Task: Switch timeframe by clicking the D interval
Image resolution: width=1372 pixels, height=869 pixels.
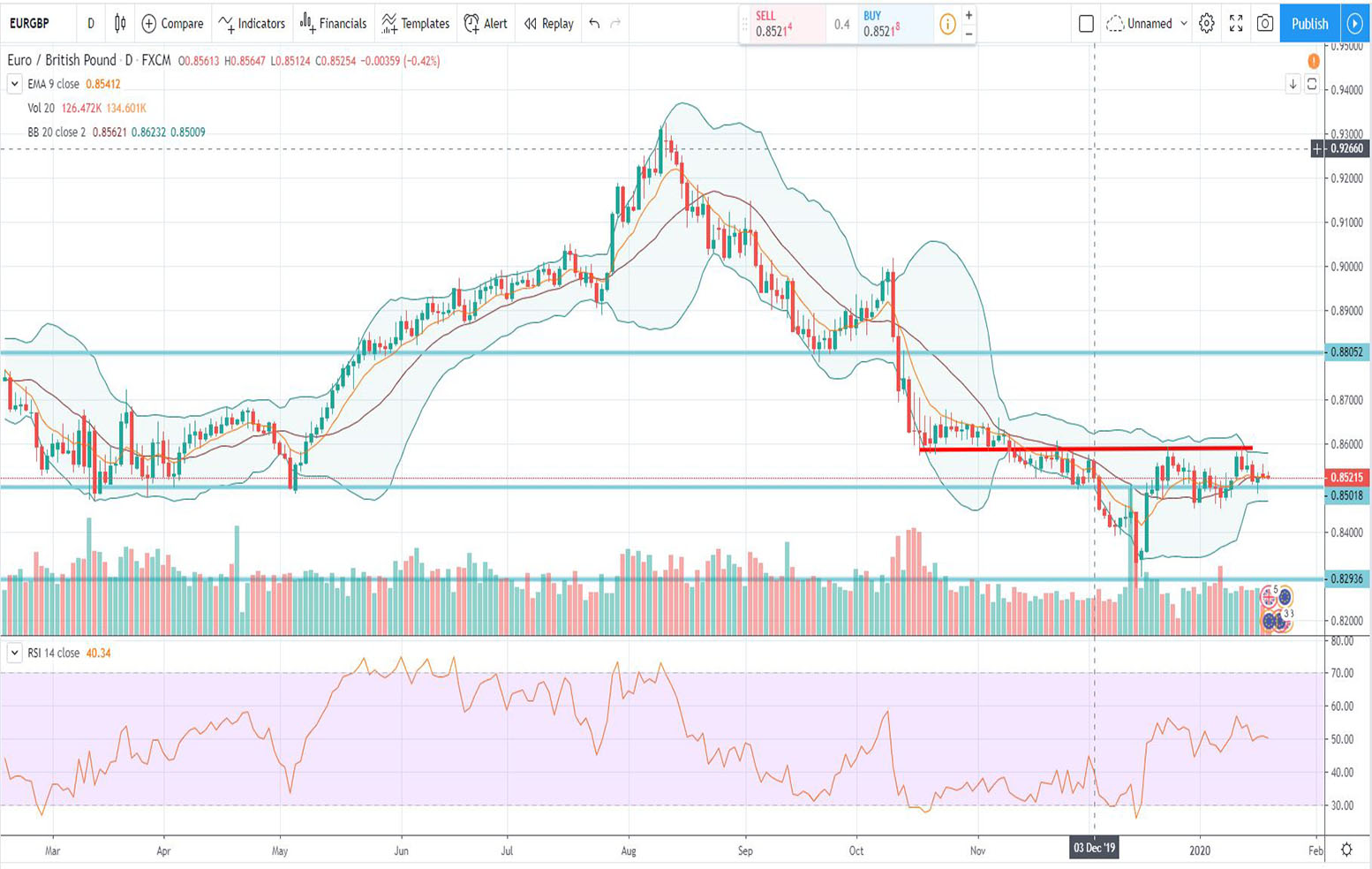Action: (89, 24)
